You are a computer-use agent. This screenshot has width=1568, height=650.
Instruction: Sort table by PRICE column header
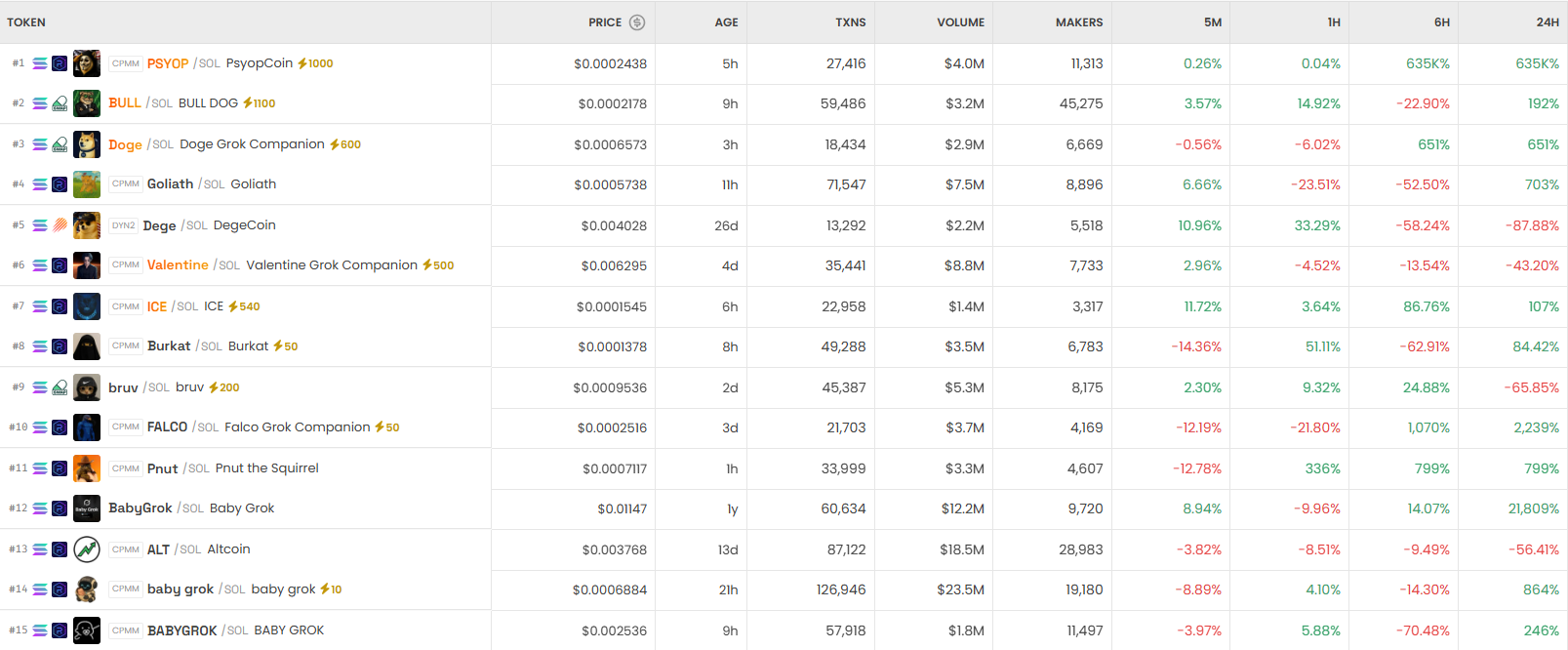click(x=605, y=22)
